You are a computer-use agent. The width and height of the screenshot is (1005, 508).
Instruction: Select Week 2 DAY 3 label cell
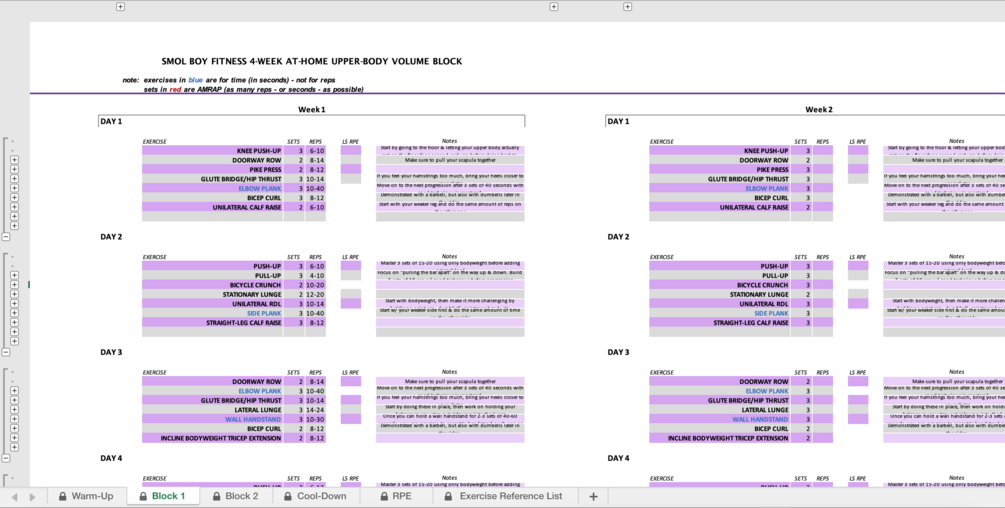pyautogui.click(x=618, y=352)
